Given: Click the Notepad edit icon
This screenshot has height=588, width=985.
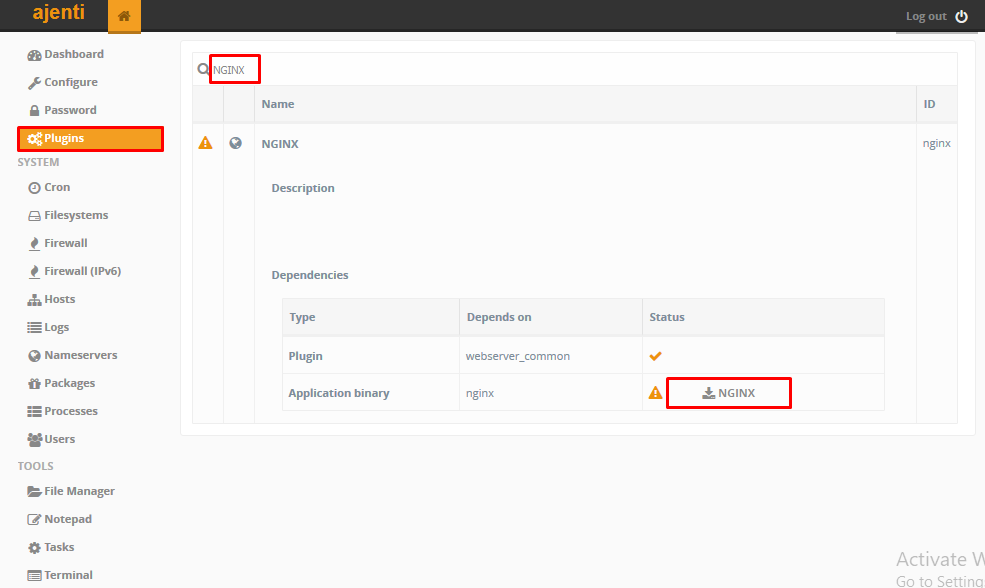Looking at the screenshot, I should [x=34, y=520].
